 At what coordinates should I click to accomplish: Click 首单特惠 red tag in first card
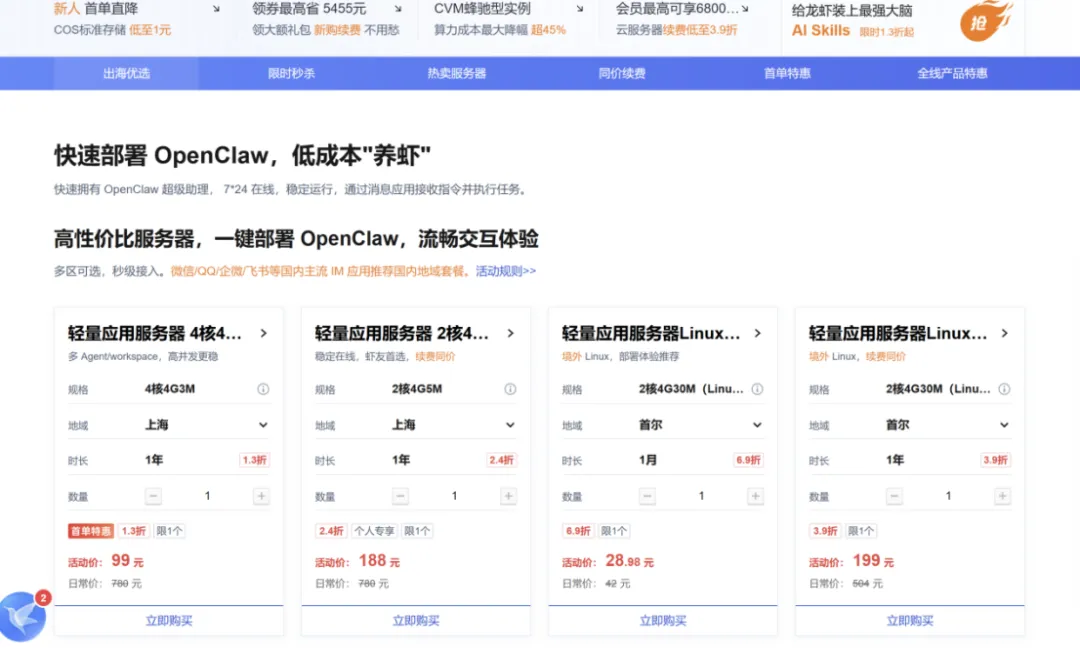pyautogui.click(x=91, y=531)
